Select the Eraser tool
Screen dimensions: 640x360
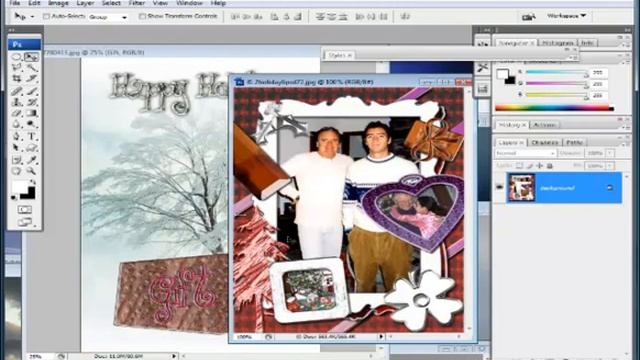pyautogui.click(x=17, y=113)
